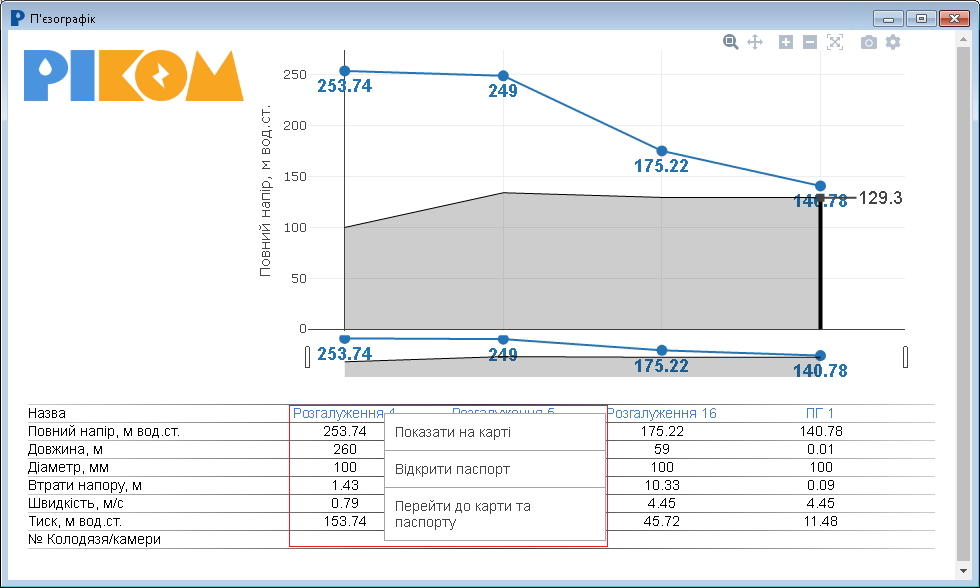Click the Zoom out minus icon

pos(810,42)
